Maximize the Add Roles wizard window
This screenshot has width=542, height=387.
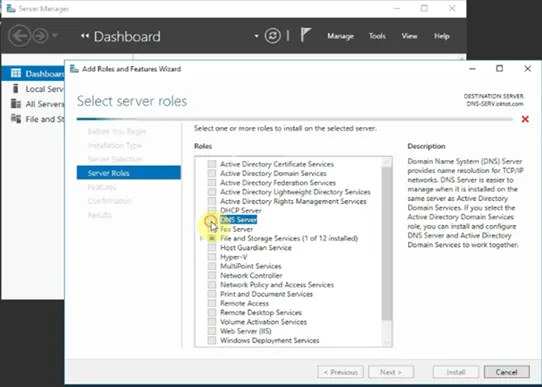click(499, 68)
